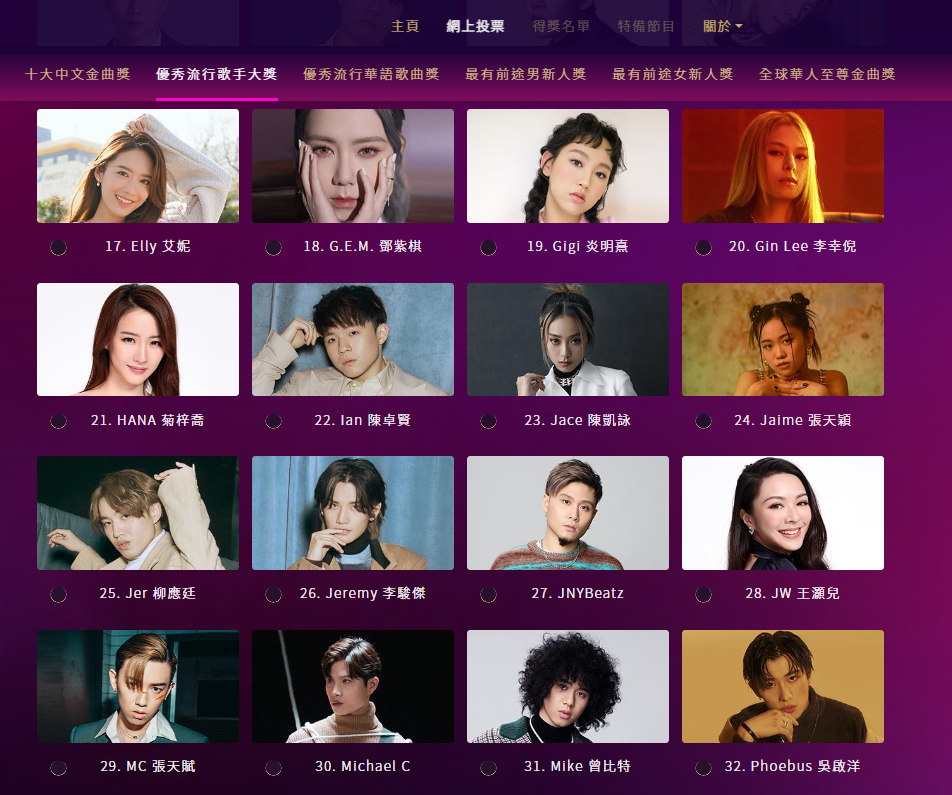The height and width of the screenshot is (795, 952).
Task: Click the JNYBeatz artist photo
Action: 568,513
